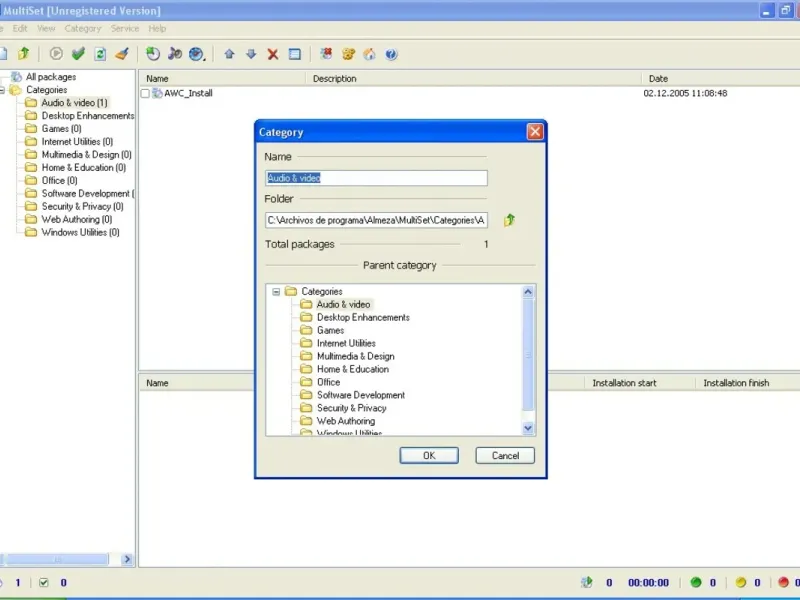Screen dimensions: 800x600
Task: Click the blue question mark help icon
Action: (x=391, y=54)
